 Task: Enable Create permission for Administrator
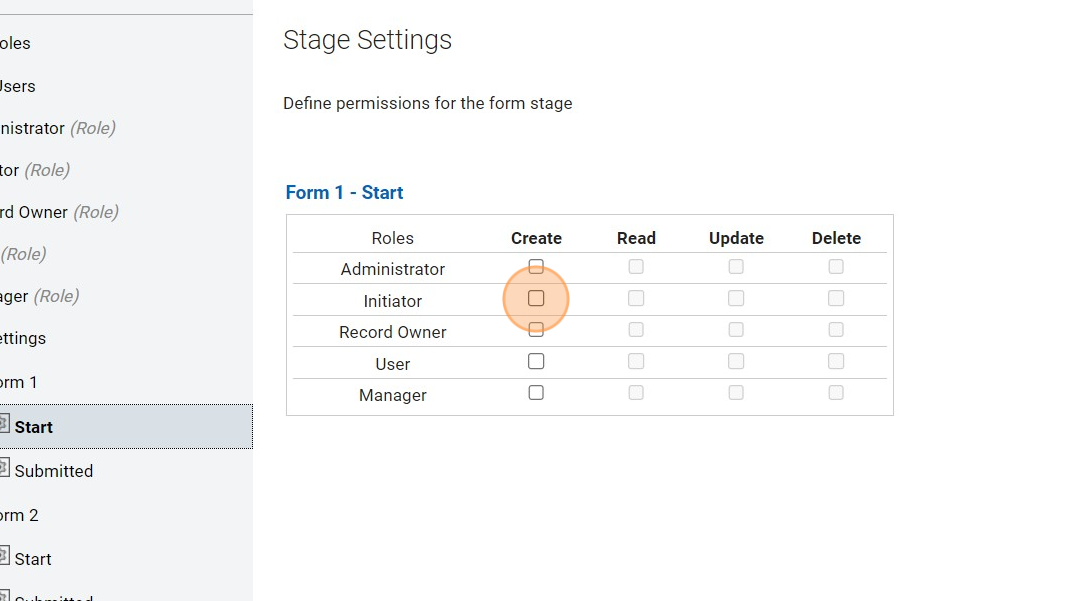tap(536, 267)
